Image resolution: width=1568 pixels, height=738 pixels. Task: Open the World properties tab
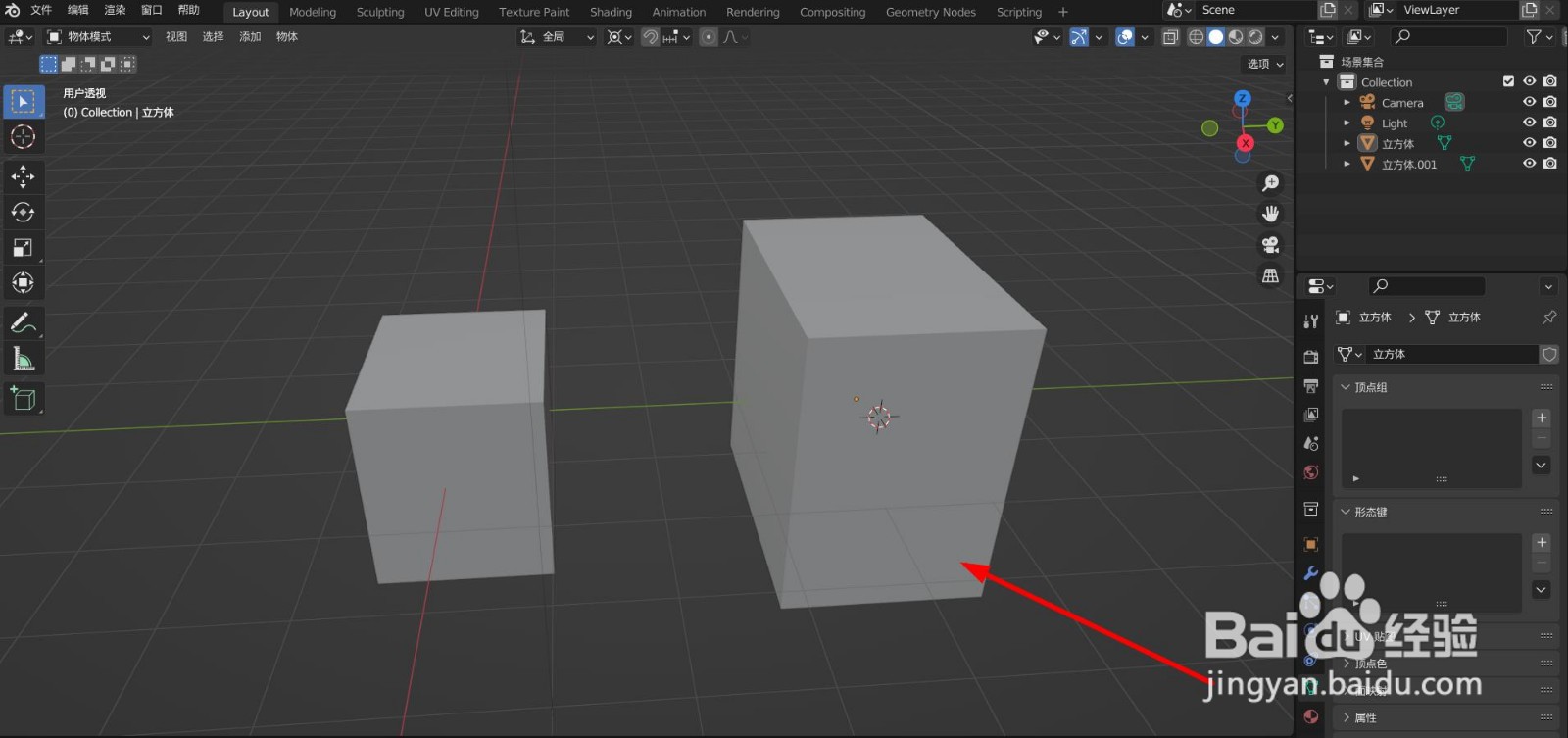[x=1311, y=472]
